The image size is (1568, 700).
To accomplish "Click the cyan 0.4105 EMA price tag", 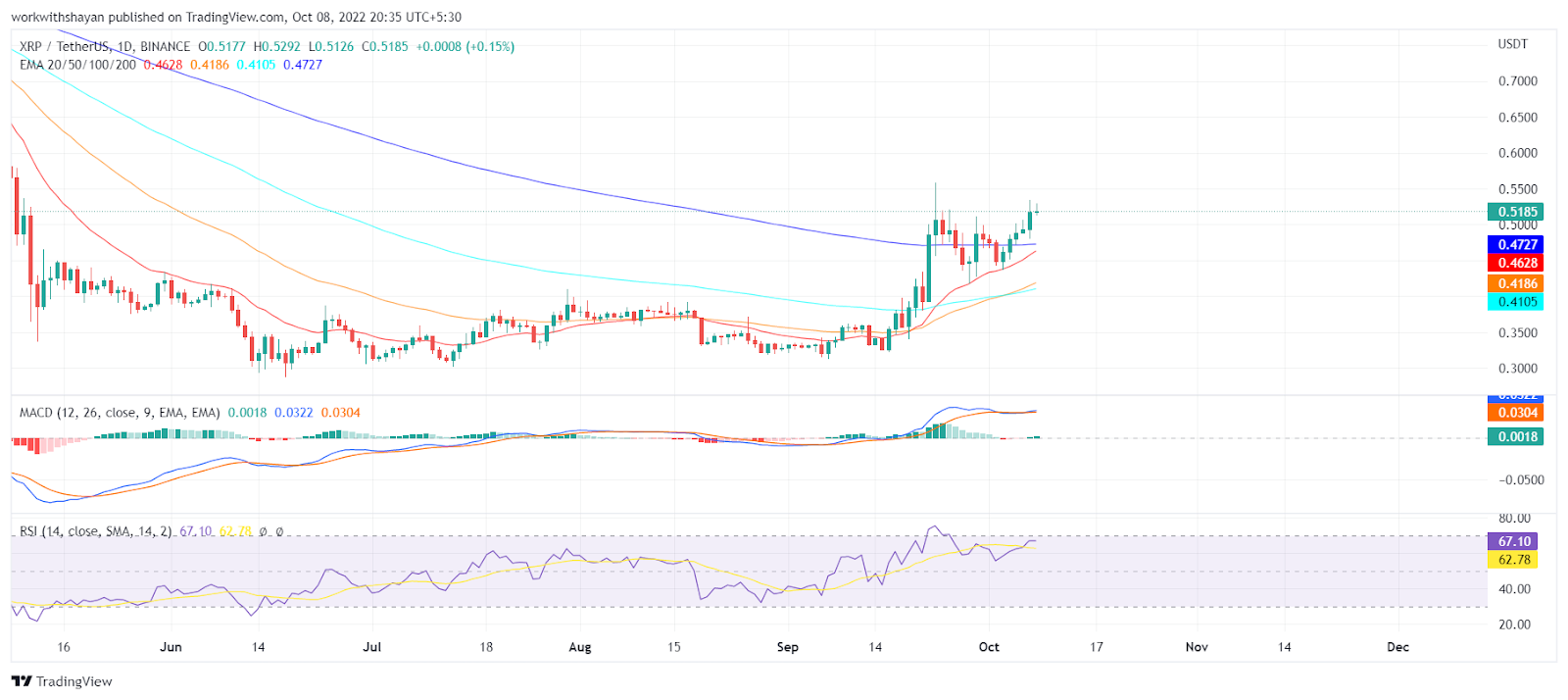I will [1515, 302].
